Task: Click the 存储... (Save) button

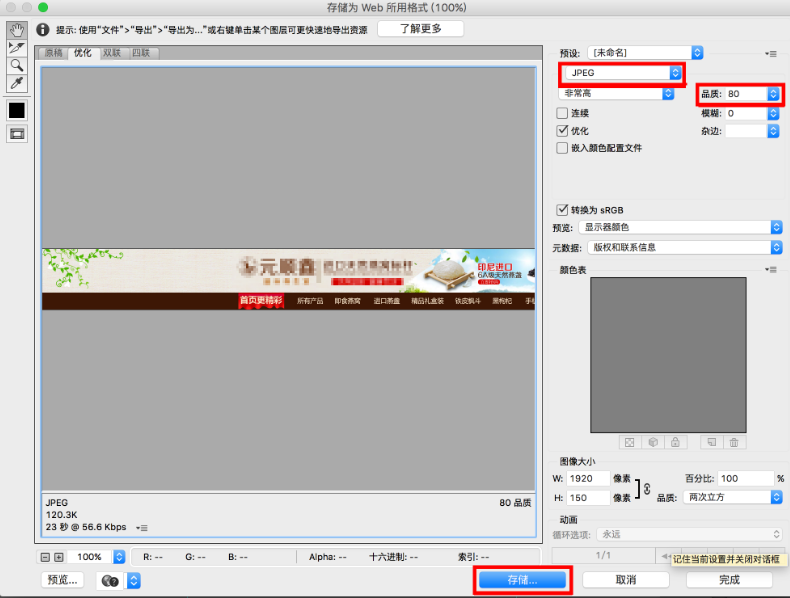Action: pyautogui.click(x=522, y=579)
